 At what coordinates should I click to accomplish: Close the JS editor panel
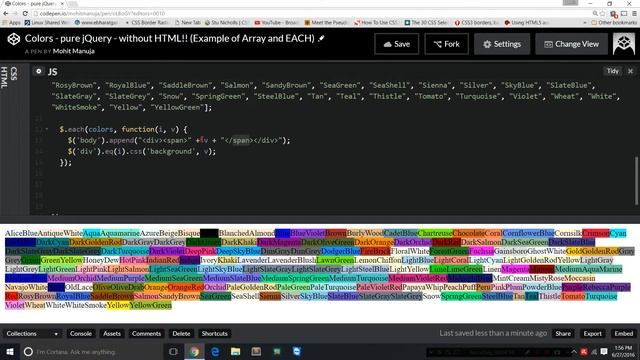630,71
